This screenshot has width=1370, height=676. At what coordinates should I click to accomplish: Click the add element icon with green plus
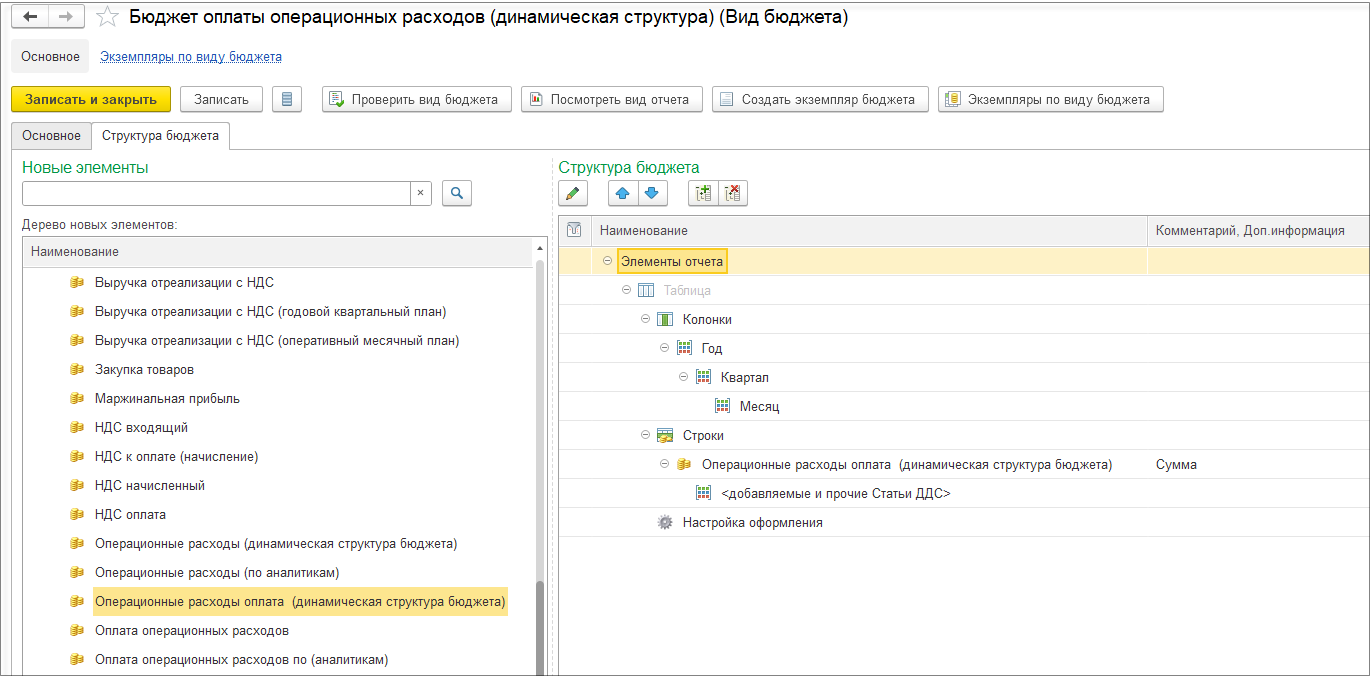pyautogui.click(x=703, y=193)
